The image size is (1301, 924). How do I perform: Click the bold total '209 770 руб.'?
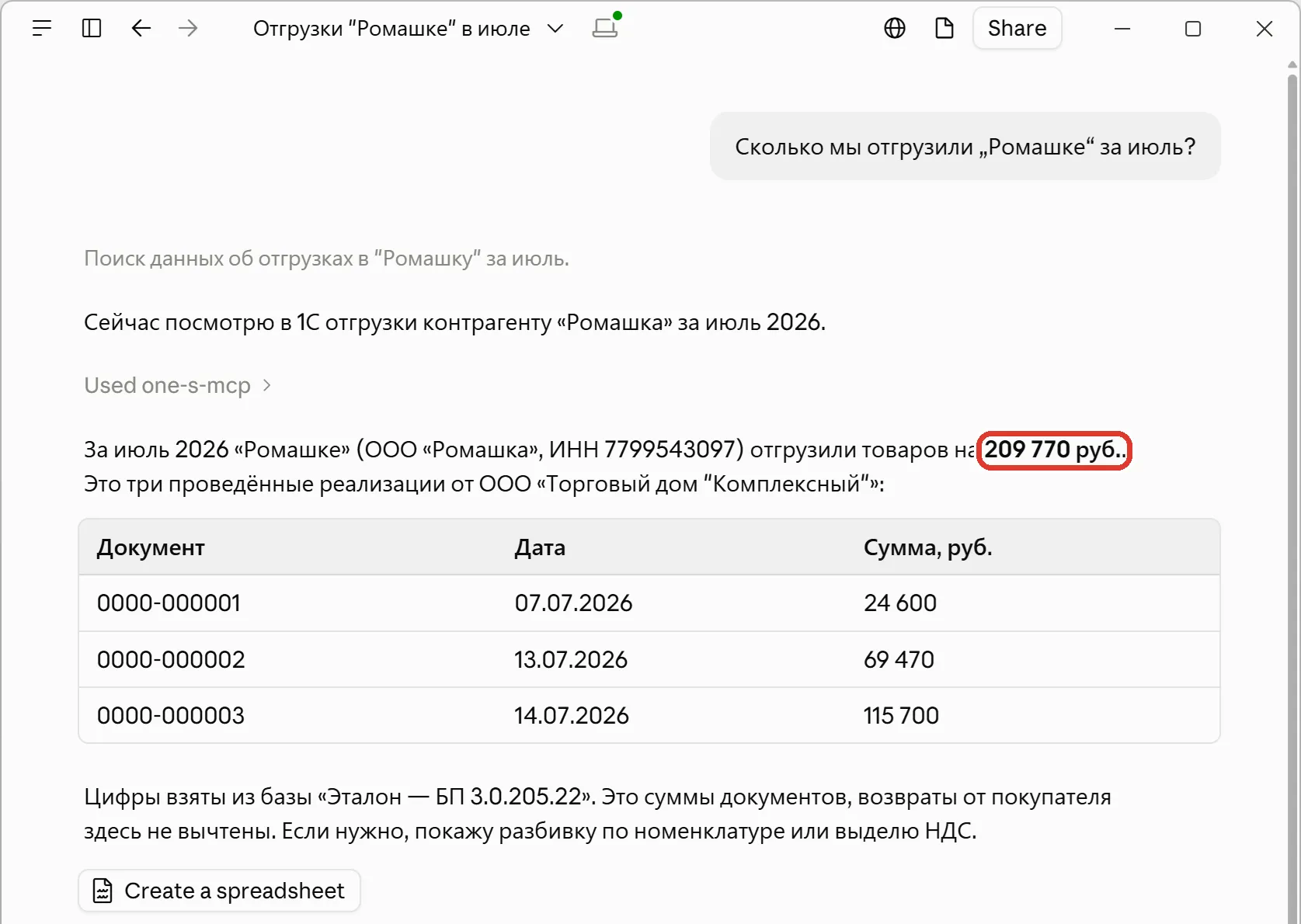pyautogui.click(x=1054, y=450)
